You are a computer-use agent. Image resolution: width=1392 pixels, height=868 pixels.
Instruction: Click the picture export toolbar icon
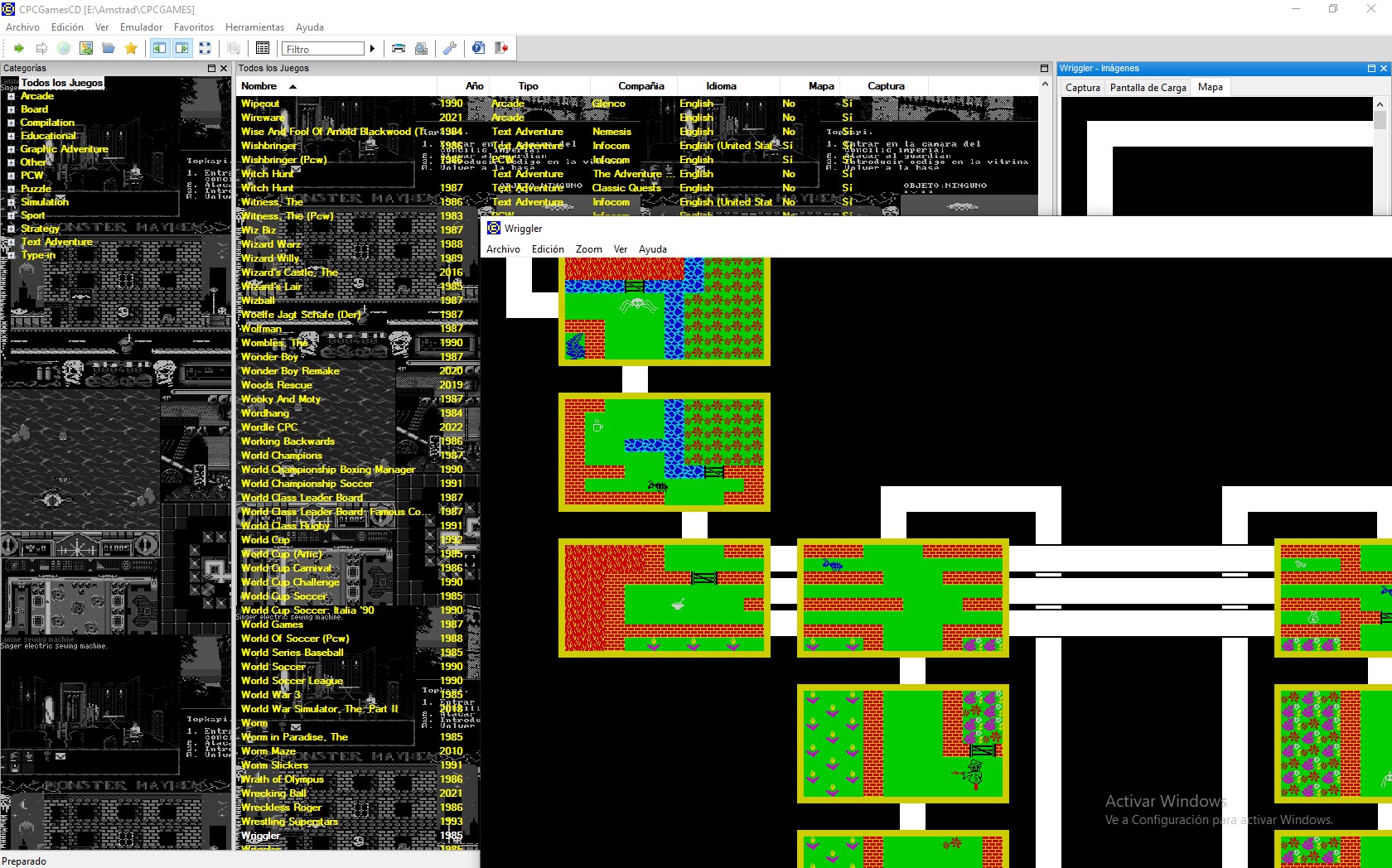coord(86,48)
